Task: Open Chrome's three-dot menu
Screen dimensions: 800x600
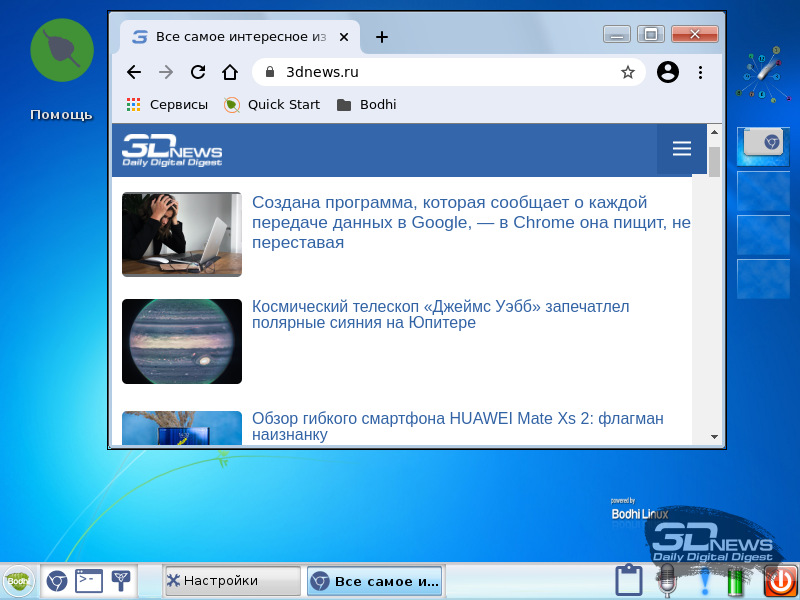Action: (x=700, y=72)
